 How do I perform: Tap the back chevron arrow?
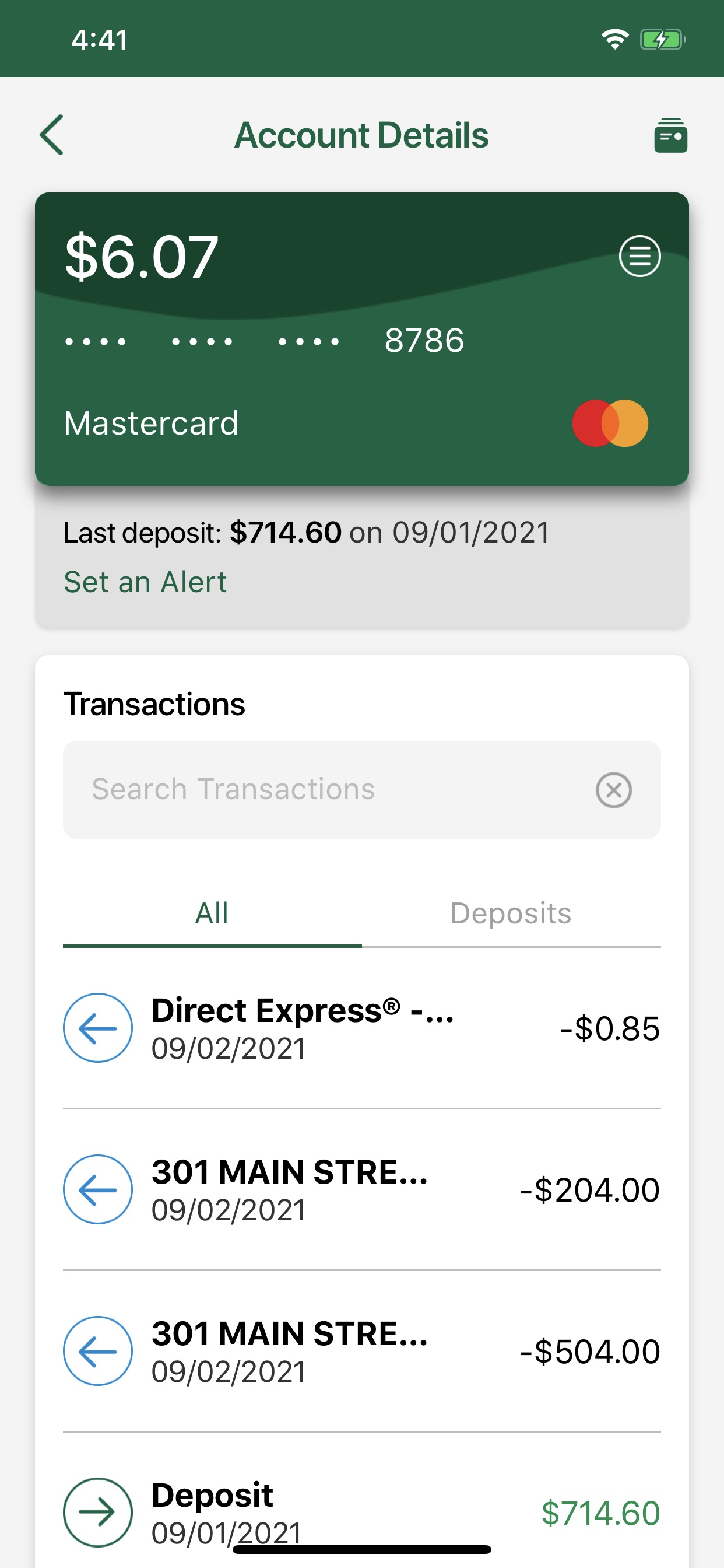(x=52, y=135)
